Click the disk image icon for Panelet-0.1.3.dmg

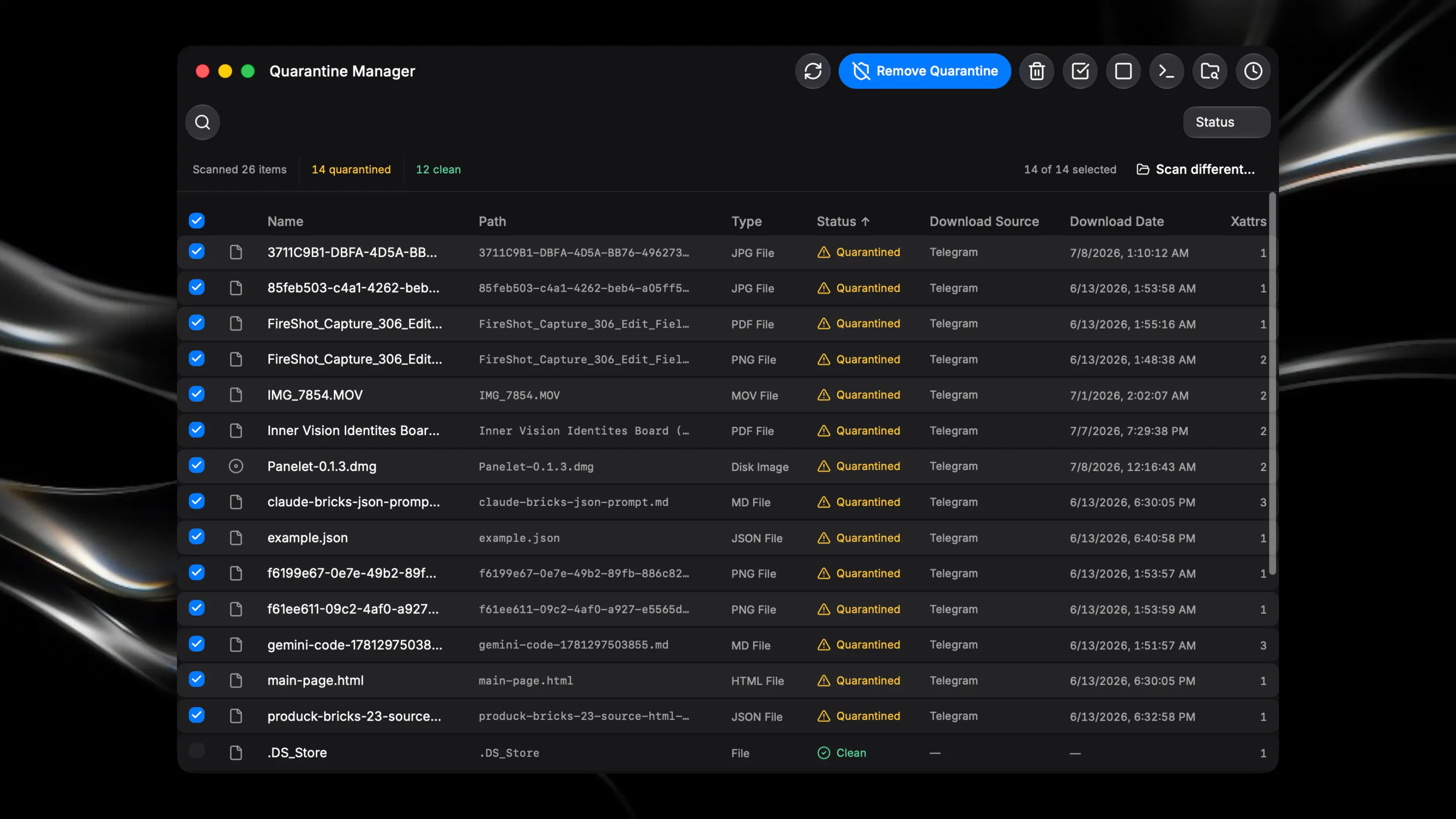(x=236, y=466)
